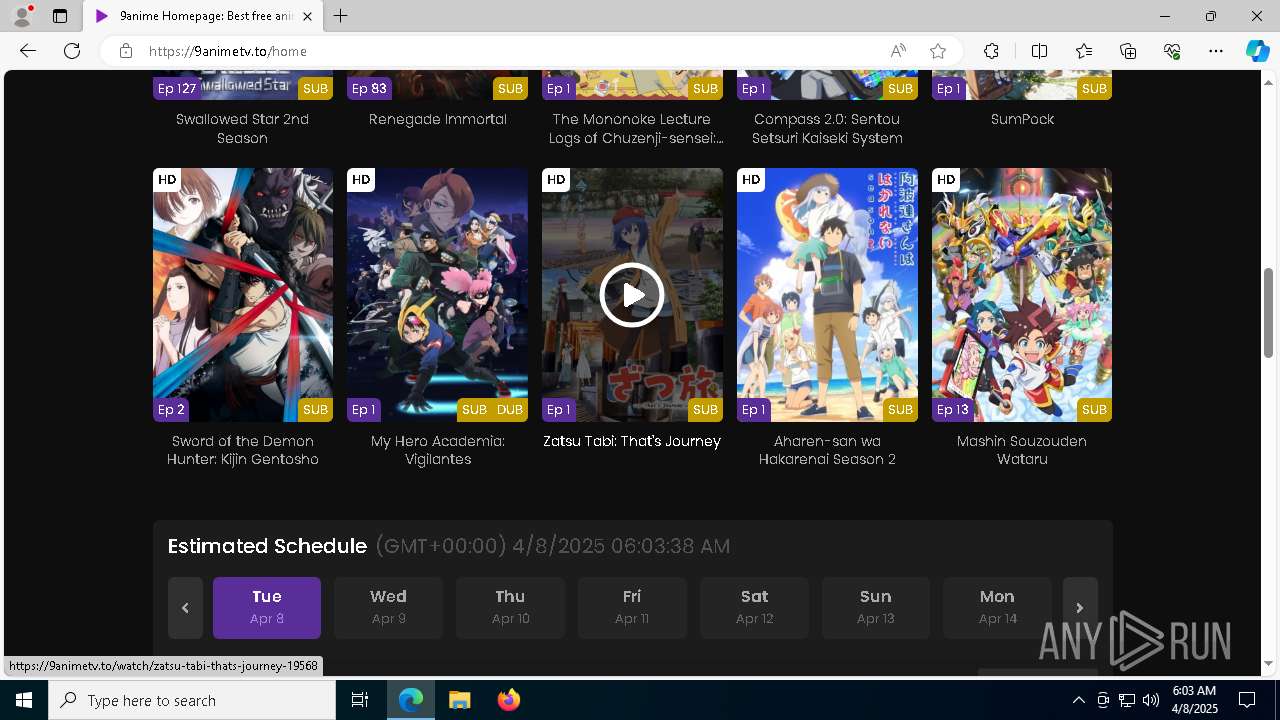Open browser Collections

pos(1128,51)
